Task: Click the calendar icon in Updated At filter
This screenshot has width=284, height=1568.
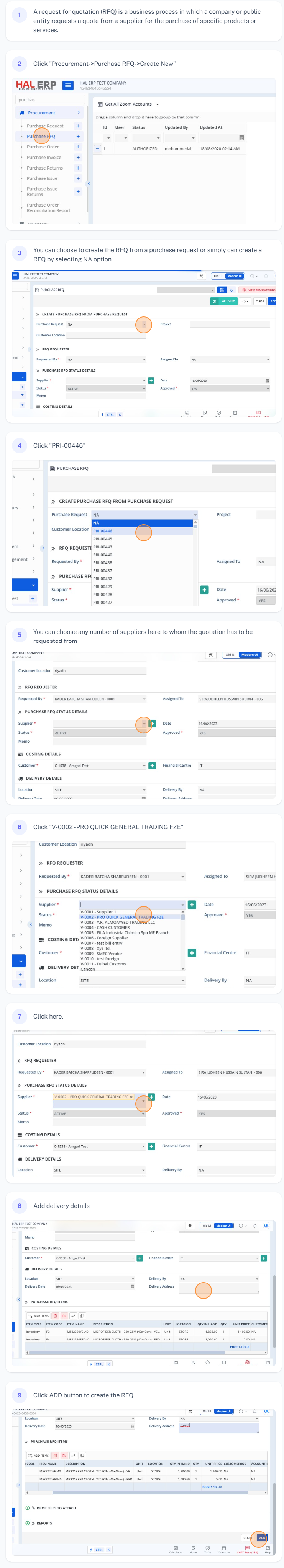Action: [241, 138]
